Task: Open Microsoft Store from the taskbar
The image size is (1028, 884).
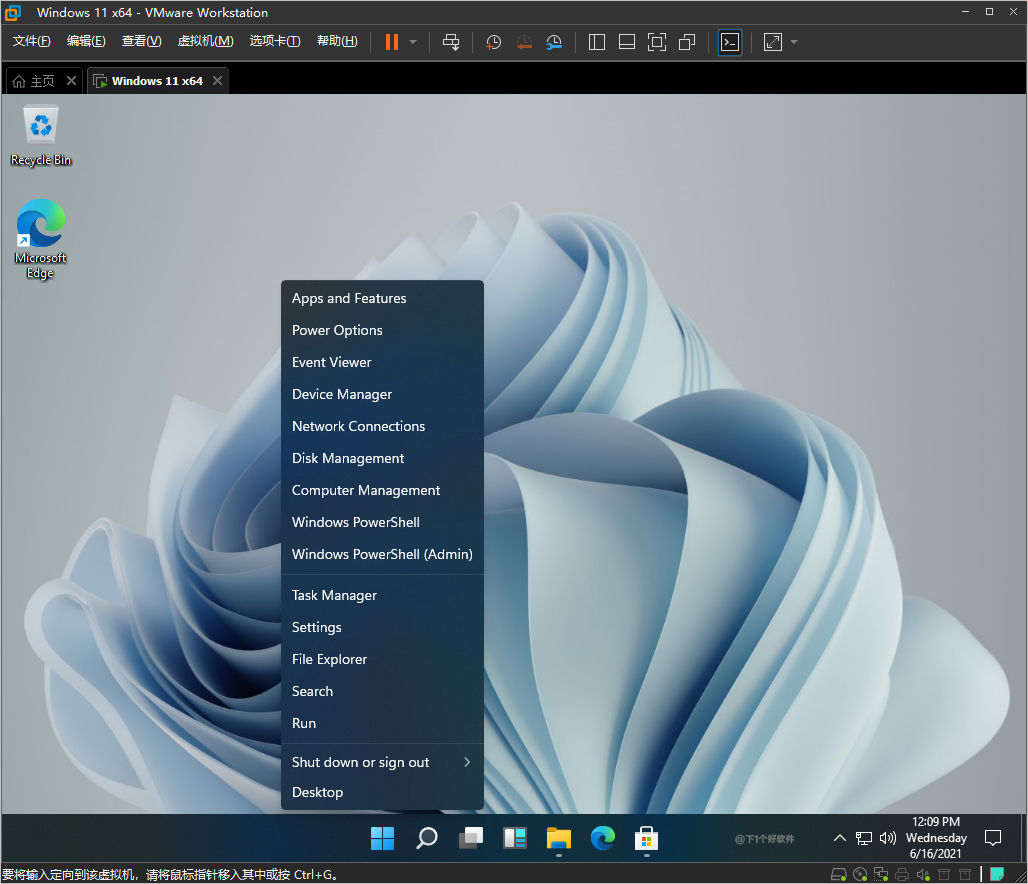Action: coord(646,838)
